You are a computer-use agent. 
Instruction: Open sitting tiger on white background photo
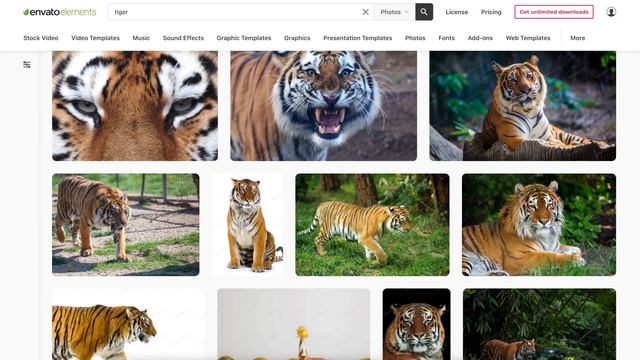tap(248, 225)
